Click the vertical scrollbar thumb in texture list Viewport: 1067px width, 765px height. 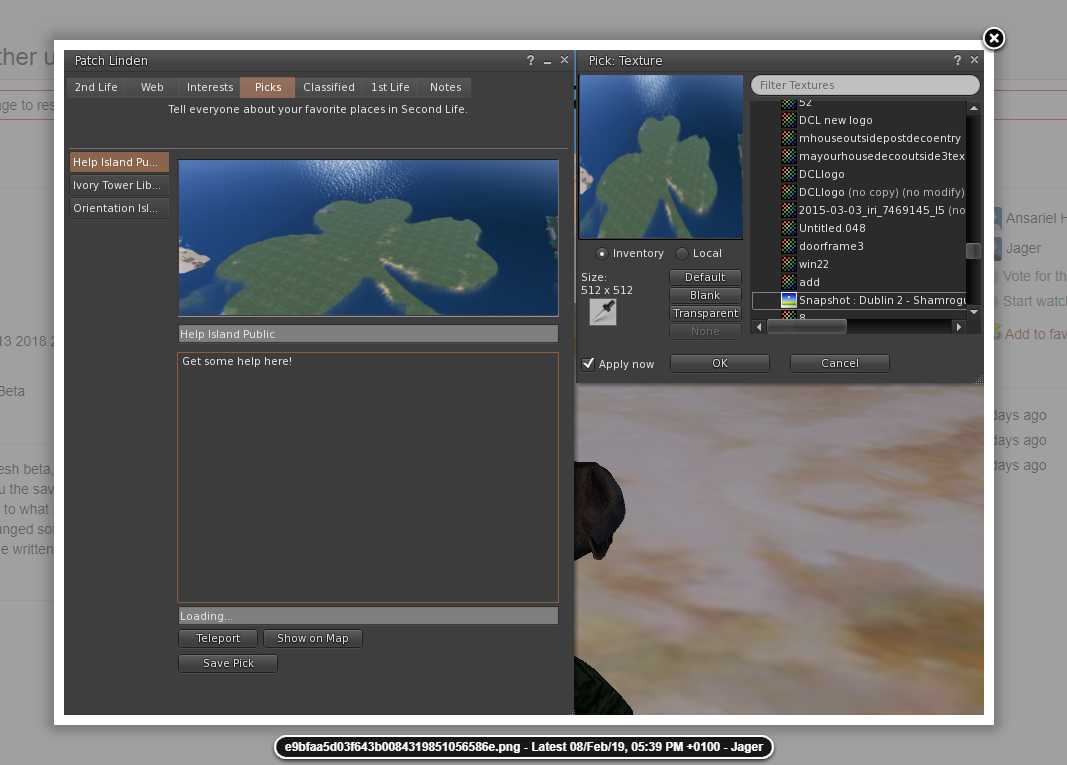pyautogui.click(x=973, y=250)
